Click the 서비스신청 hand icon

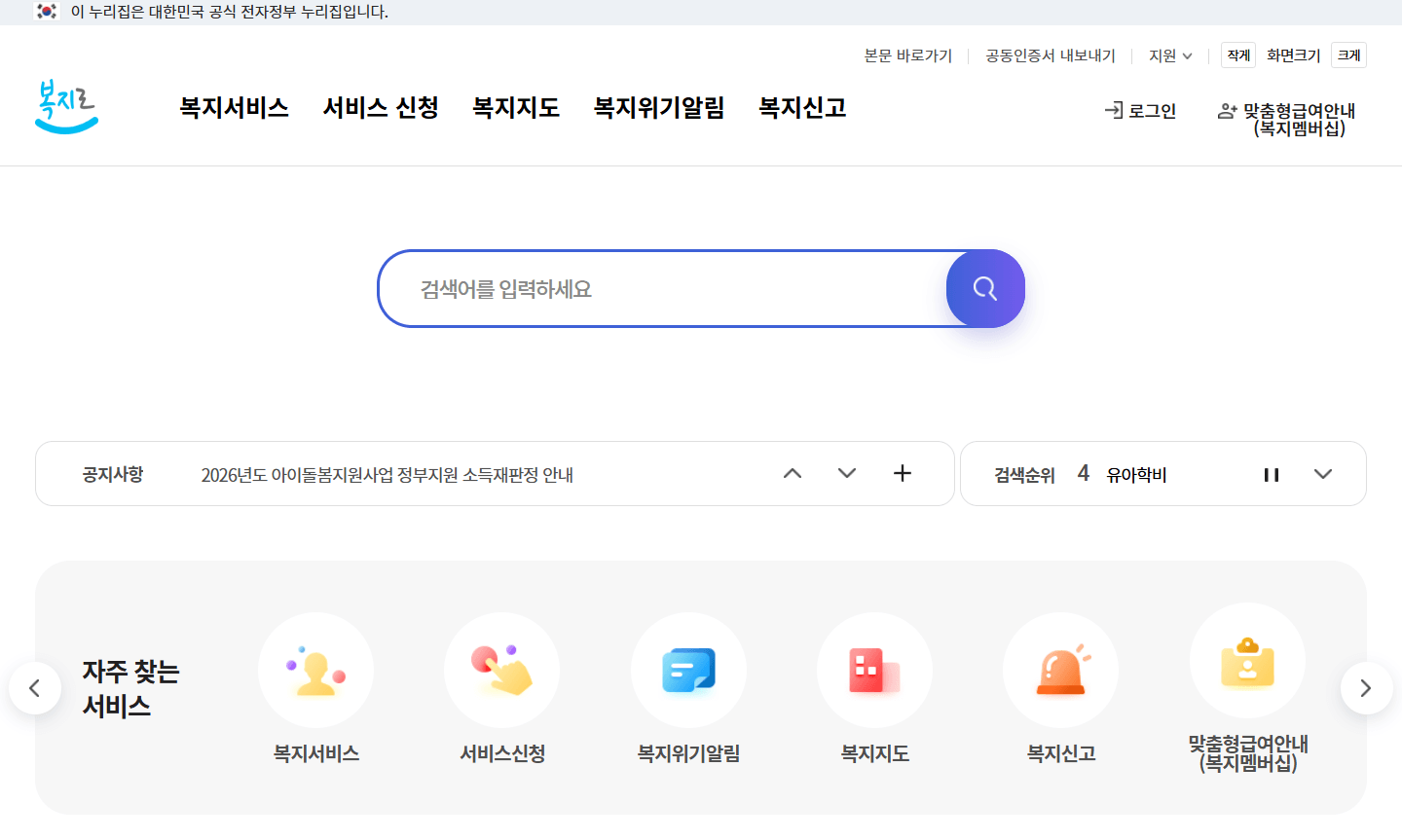click(501, 670)
